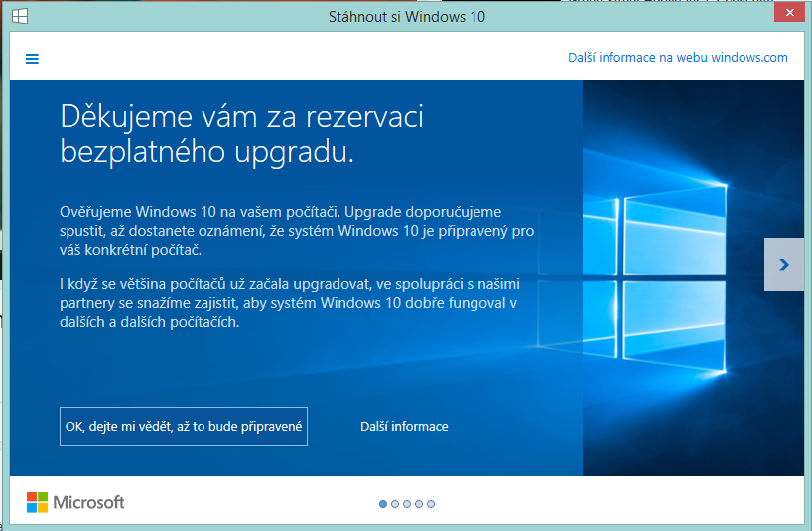812x531 pixels.
Task: Select the first page indicator dot
Action: coord(383,504)
